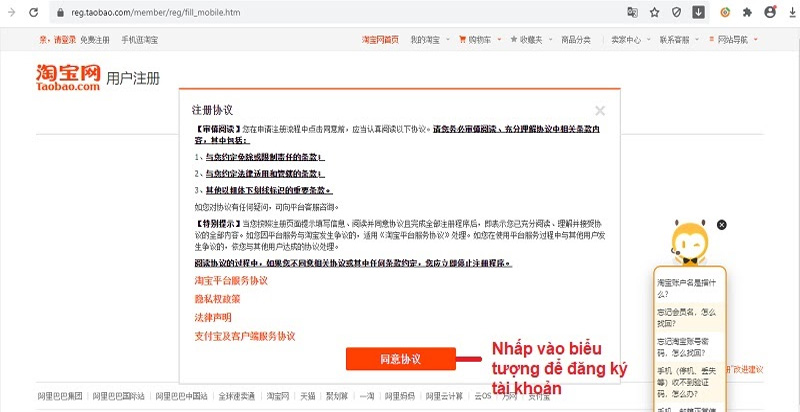This screenshot has width=800, height=412.
Task: Click the forward navigation arrow
Action: point(12,12)
